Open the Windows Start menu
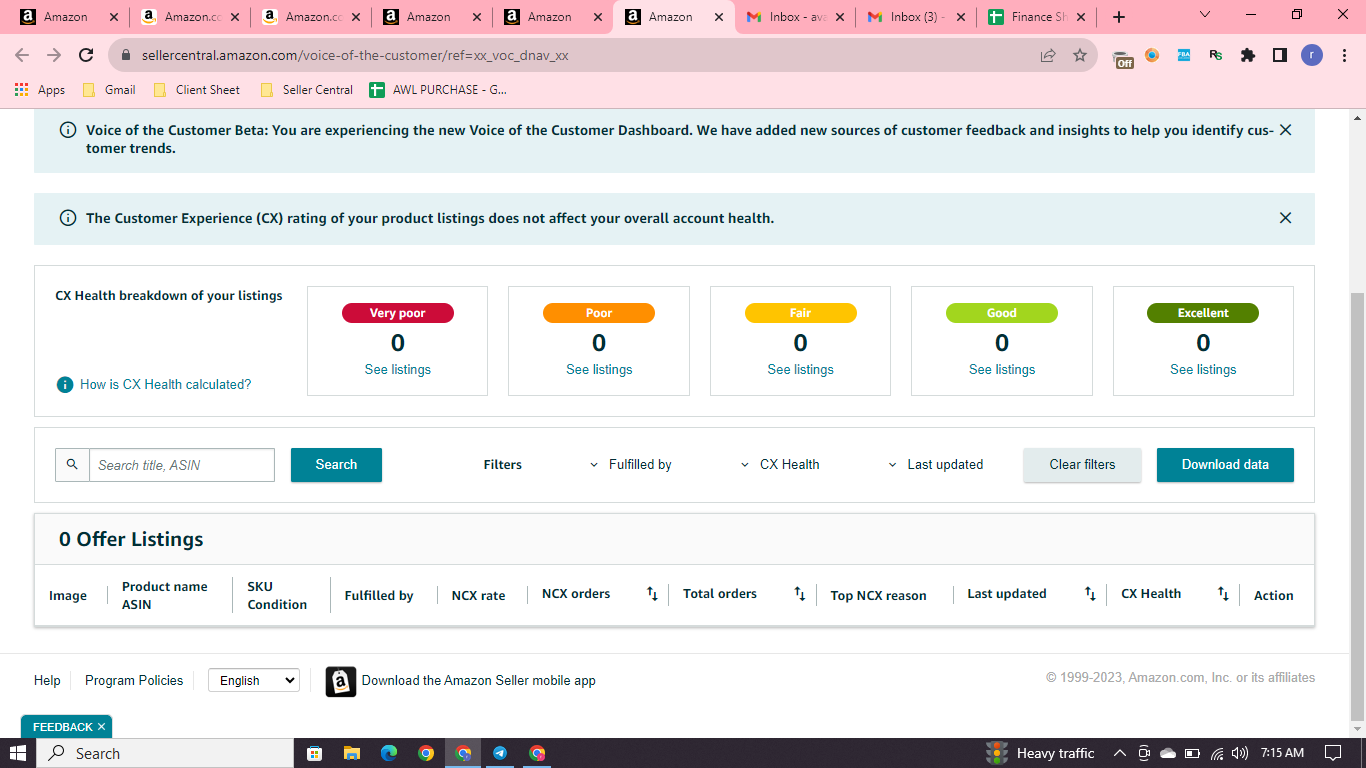The width and height of the screenshot is (1366, 768). 18,753
